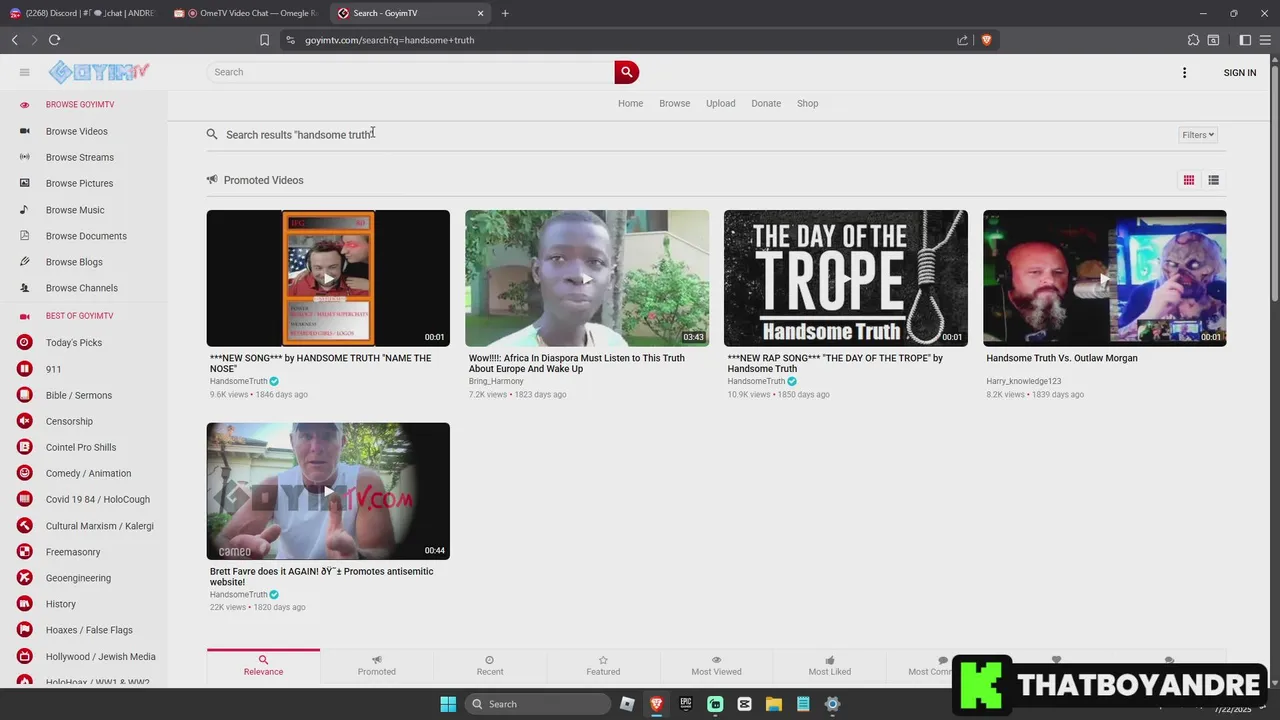
Task: Open Donate in top navigation
Action: tap(766, 103)
